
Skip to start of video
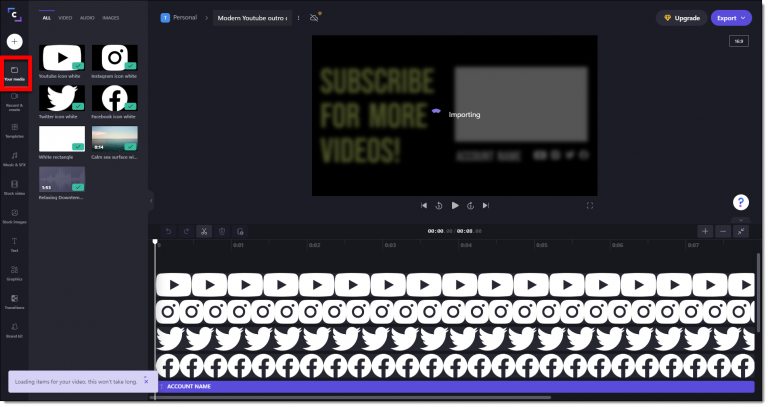424,206
